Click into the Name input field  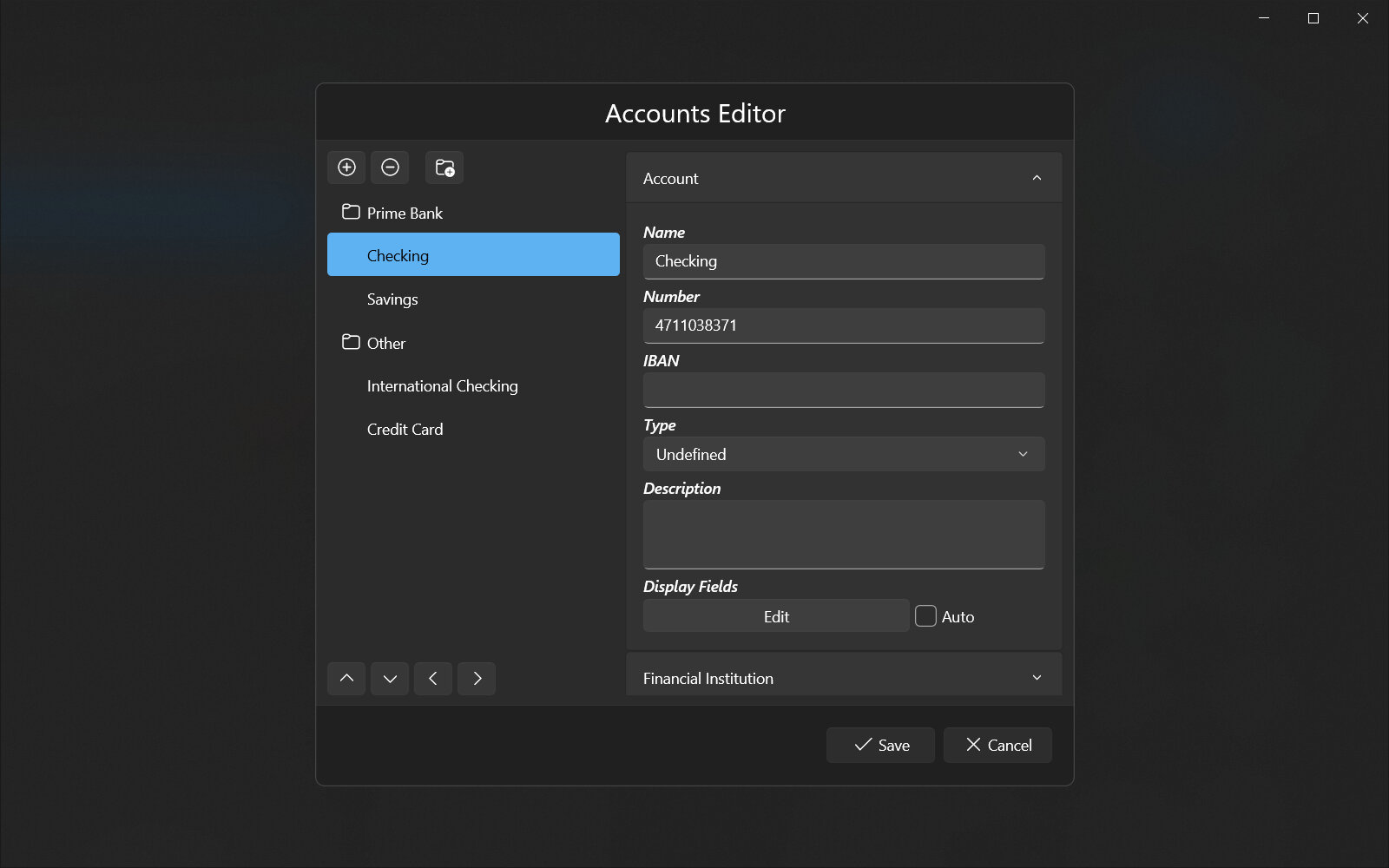[x=844, y=261]
